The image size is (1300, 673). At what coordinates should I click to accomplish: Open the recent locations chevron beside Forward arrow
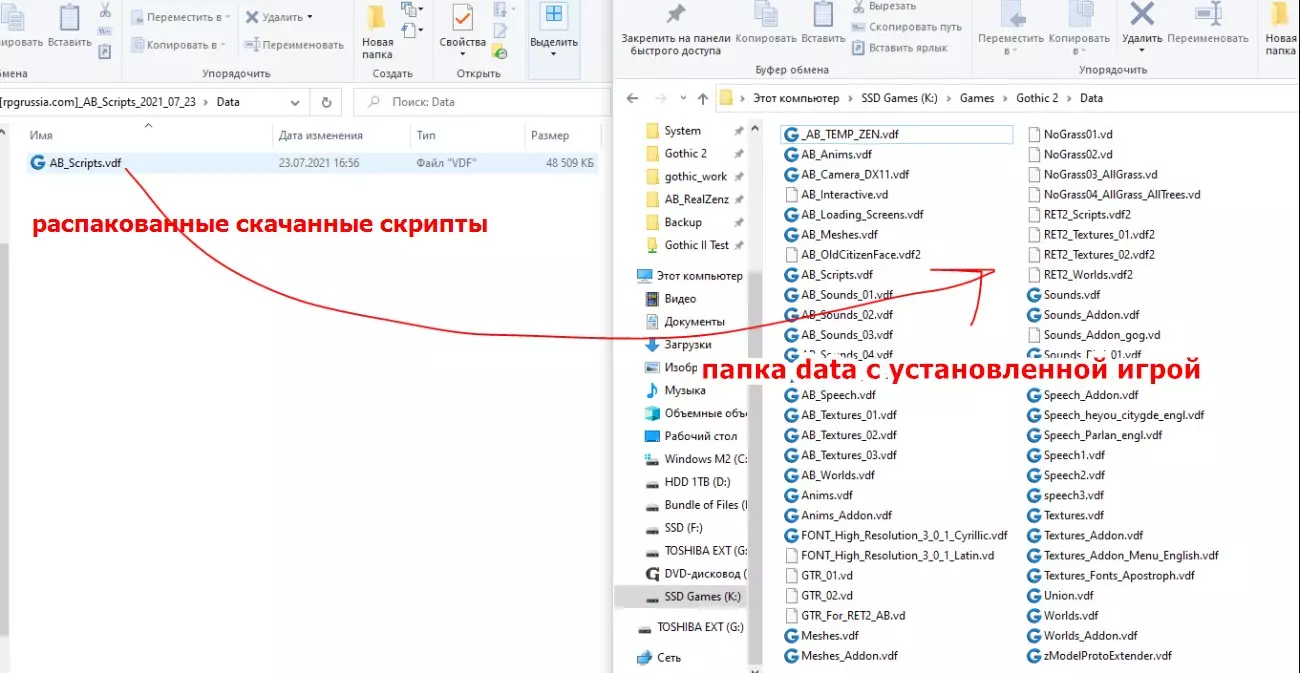pos(685,99)
